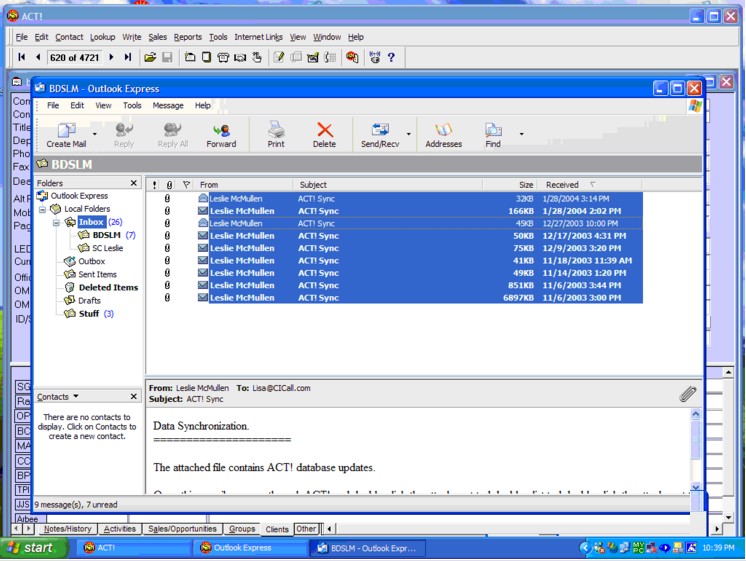The width and height of the screenshot is (746, 561).
Task: Open the Deleted Items folder
Action: [108, 287]
